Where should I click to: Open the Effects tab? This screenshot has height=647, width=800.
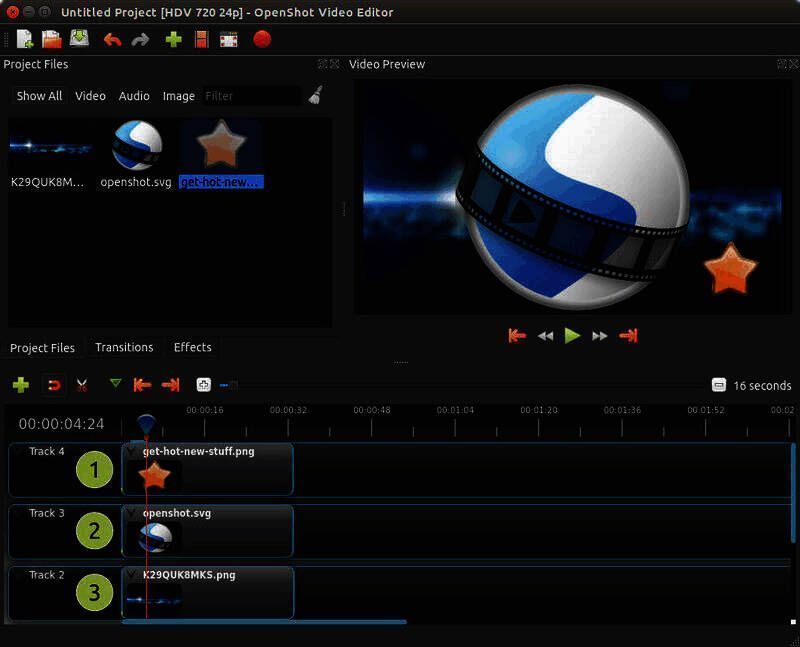(x=192, y=347)
